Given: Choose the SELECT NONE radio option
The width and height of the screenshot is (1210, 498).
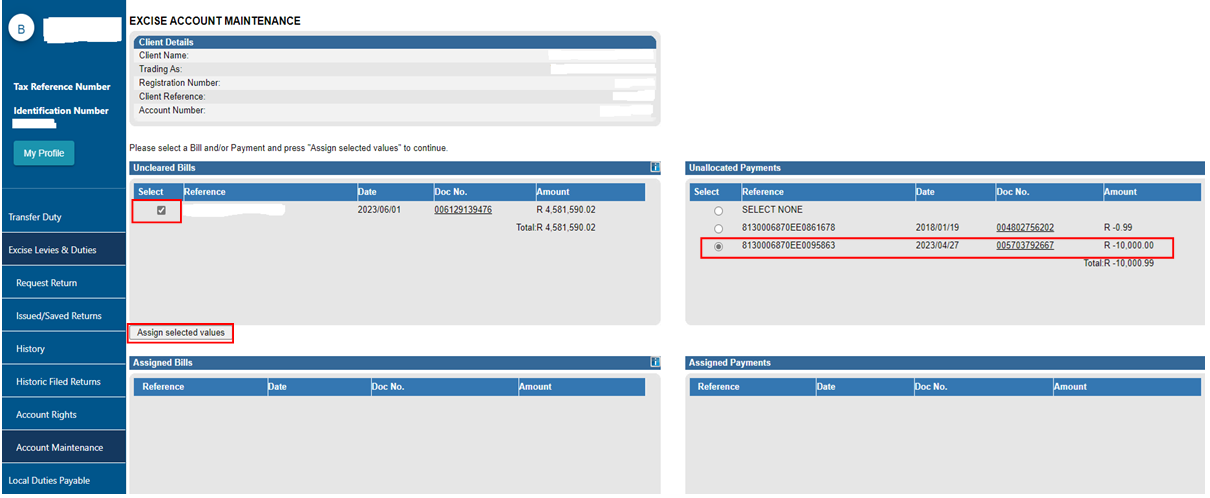Looking at the screenshot, I should (717, 211).
